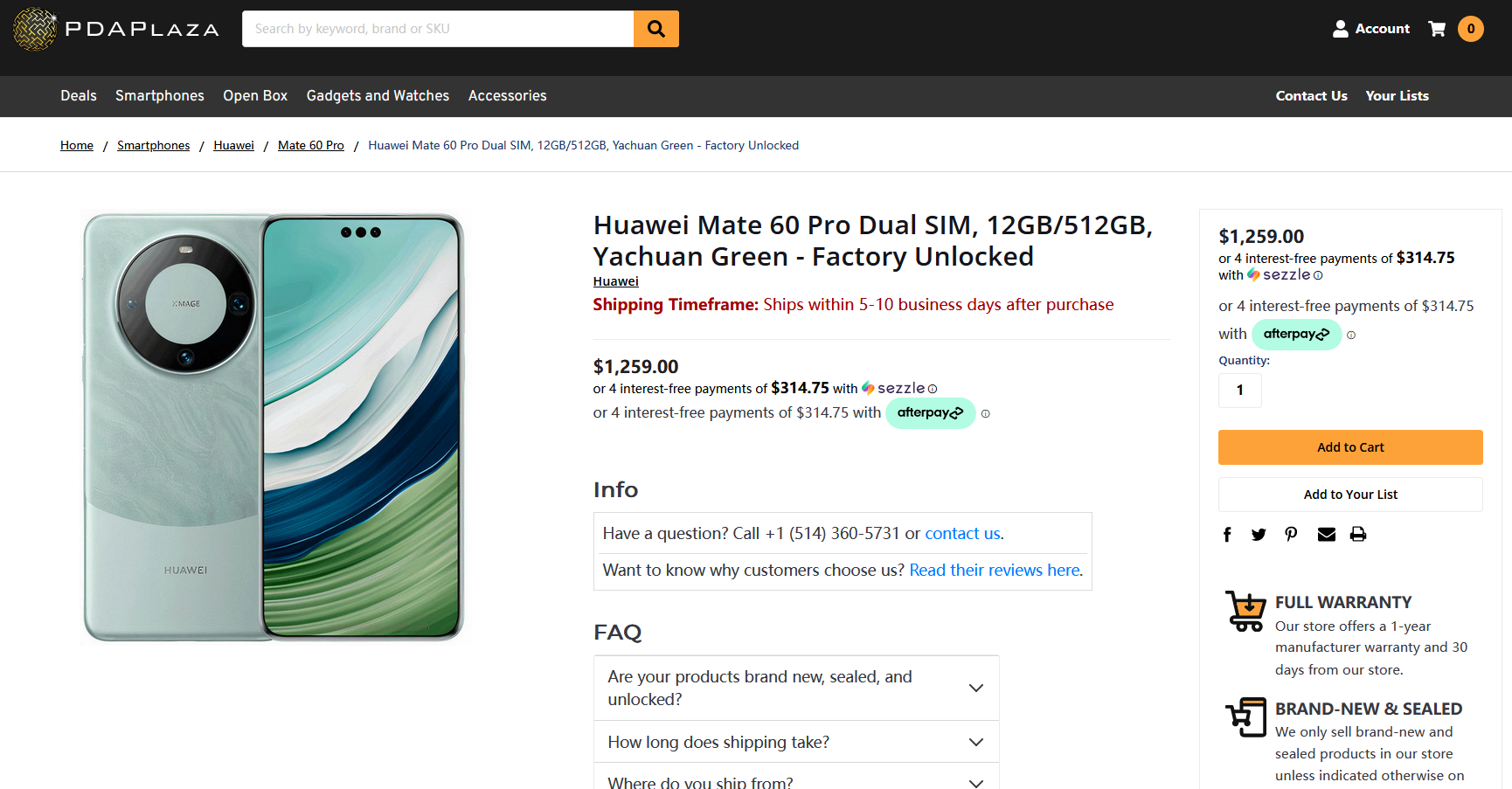Image resolution: width=1512 pixels, height=789 pixels.
Task: Share product on Twitter
Action: coord(1259,535)
